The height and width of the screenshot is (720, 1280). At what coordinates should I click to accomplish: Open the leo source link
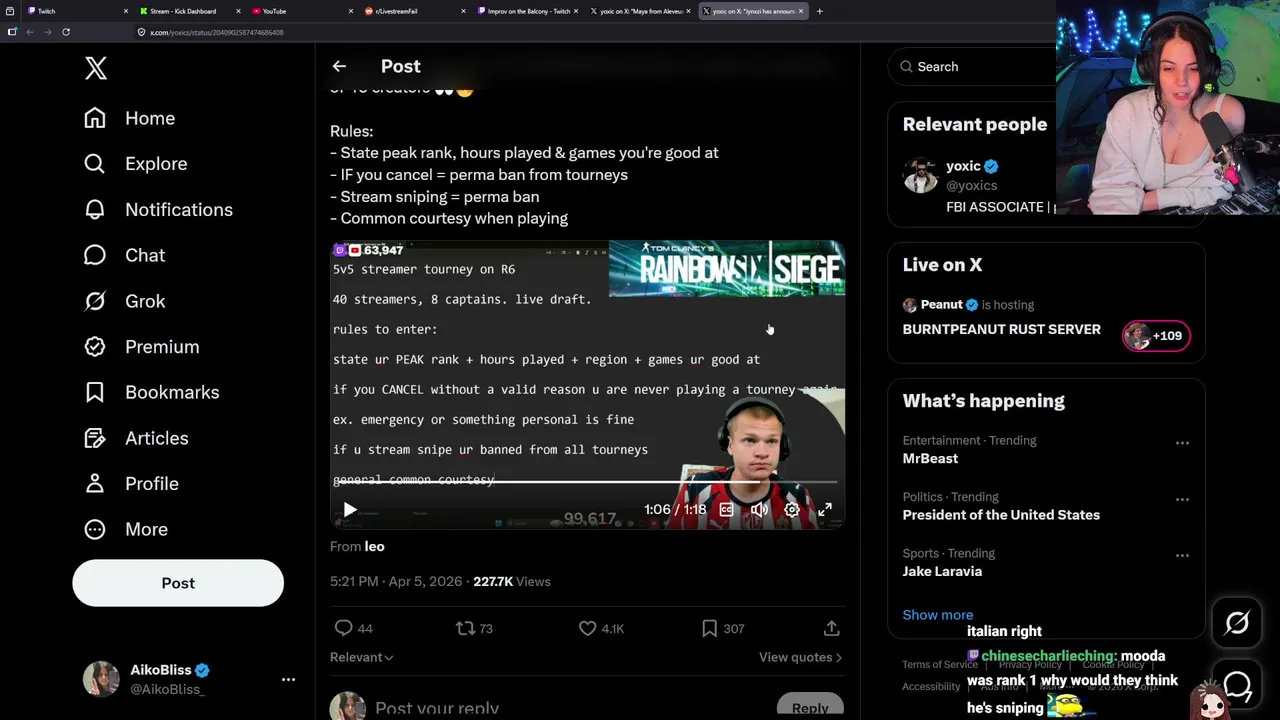(x=375, y=546)
